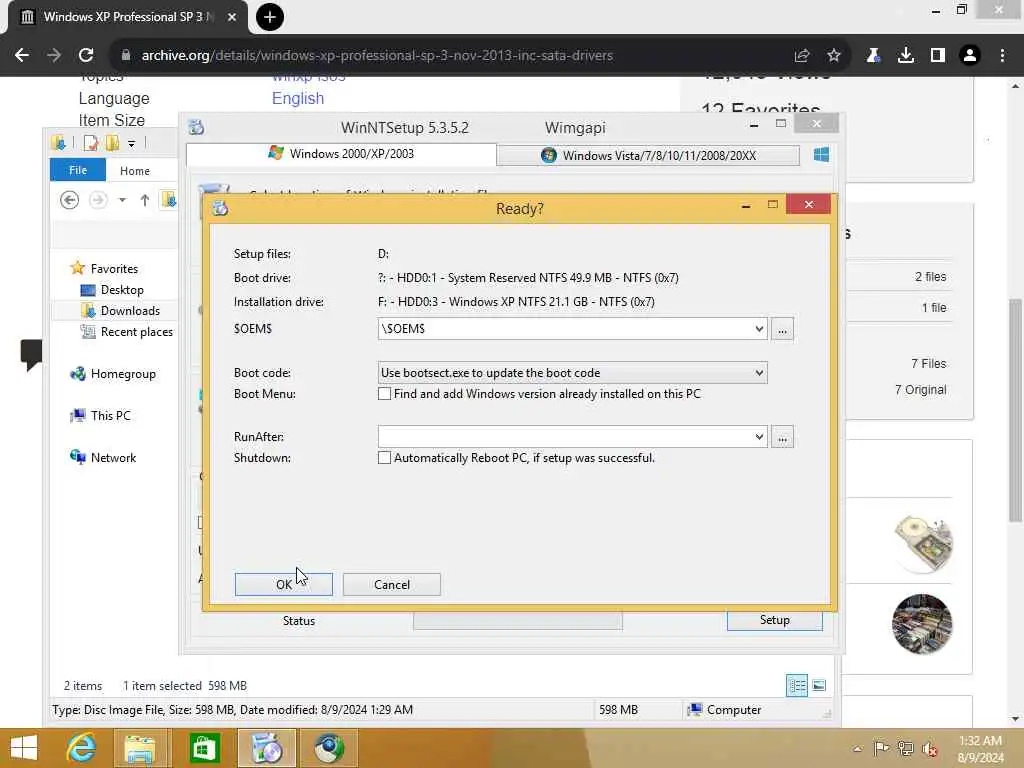The image size is (1024, 768).
Task: Go back in File Explorer
Action: (69, 200)
